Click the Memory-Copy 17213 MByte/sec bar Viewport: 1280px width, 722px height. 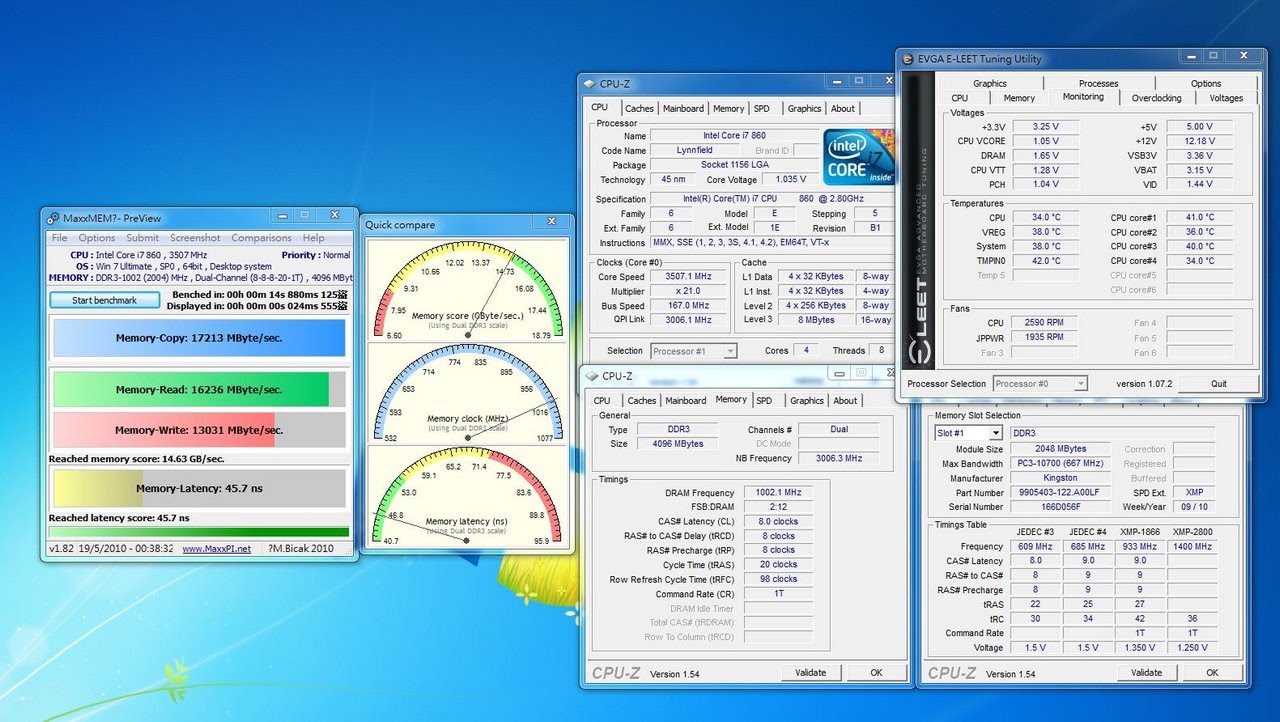[199, 338]
